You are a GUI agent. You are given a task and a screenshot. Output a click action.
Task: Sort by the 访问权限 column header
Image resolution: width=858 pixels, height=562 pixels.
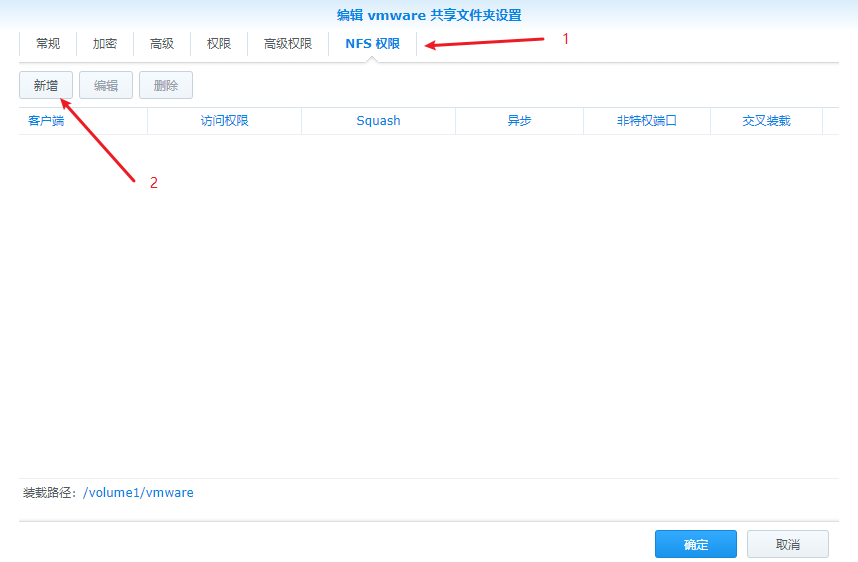(224, 121)
